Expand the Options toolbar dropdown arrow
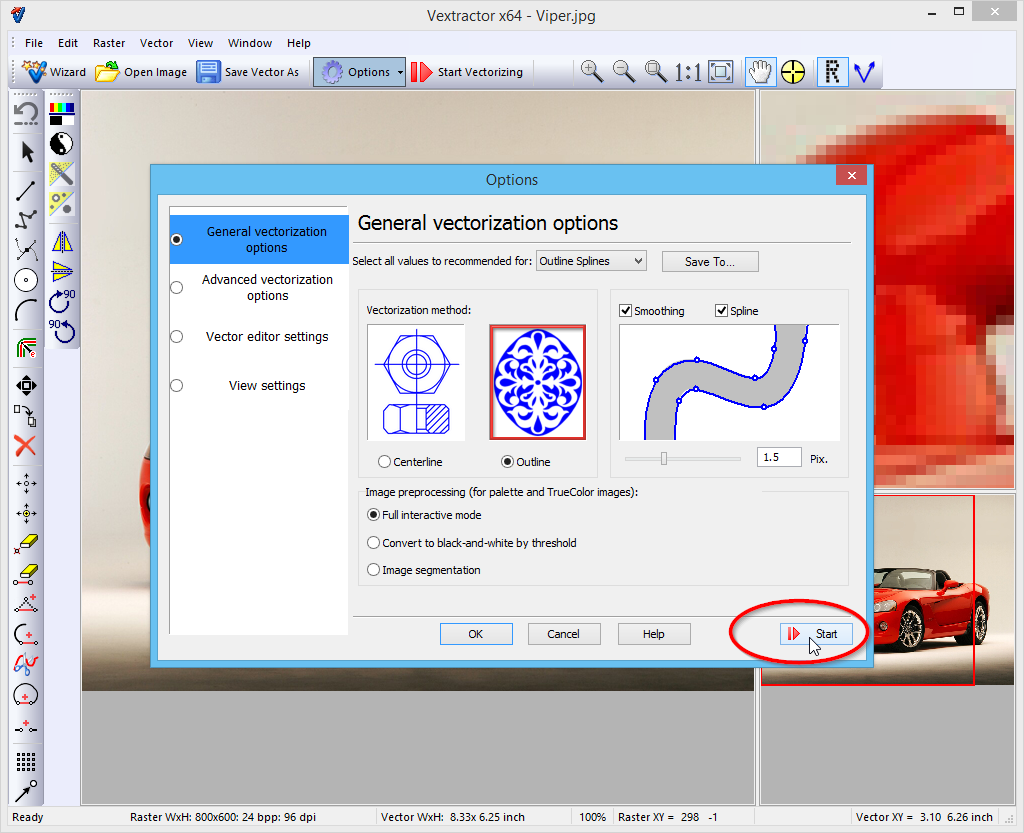Screen dimensions: 1024x833 pyautogui.click(x=400, y=72)
